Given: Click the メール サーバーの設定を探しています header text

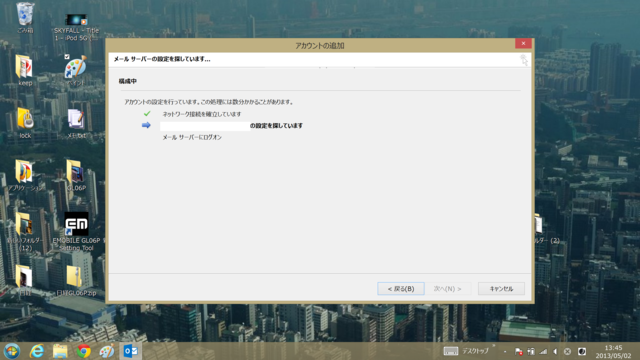Looking at the screenshot, I should [162, 59].
